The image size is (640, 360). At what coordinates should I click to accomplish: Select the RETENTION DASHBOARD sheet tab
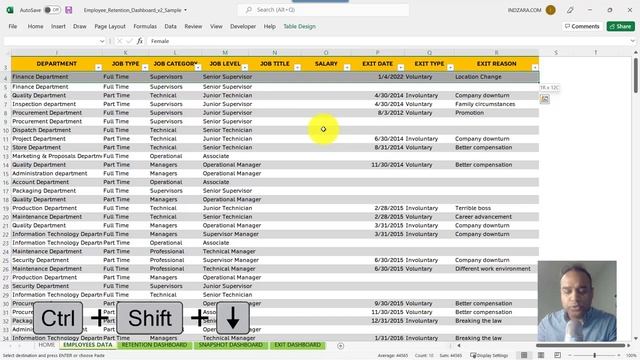[154, 345]
